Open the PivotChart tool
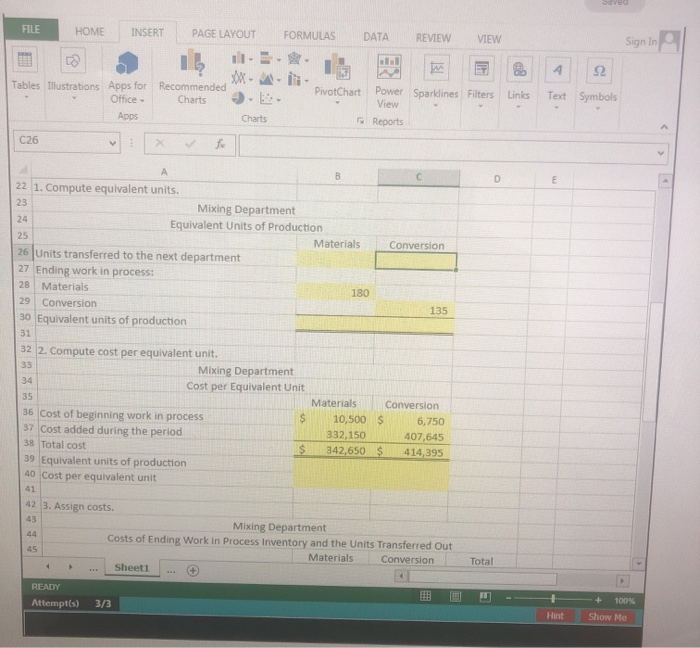This screenshot has height=648, width=700. pyautogui.click(x=338, y=66)
